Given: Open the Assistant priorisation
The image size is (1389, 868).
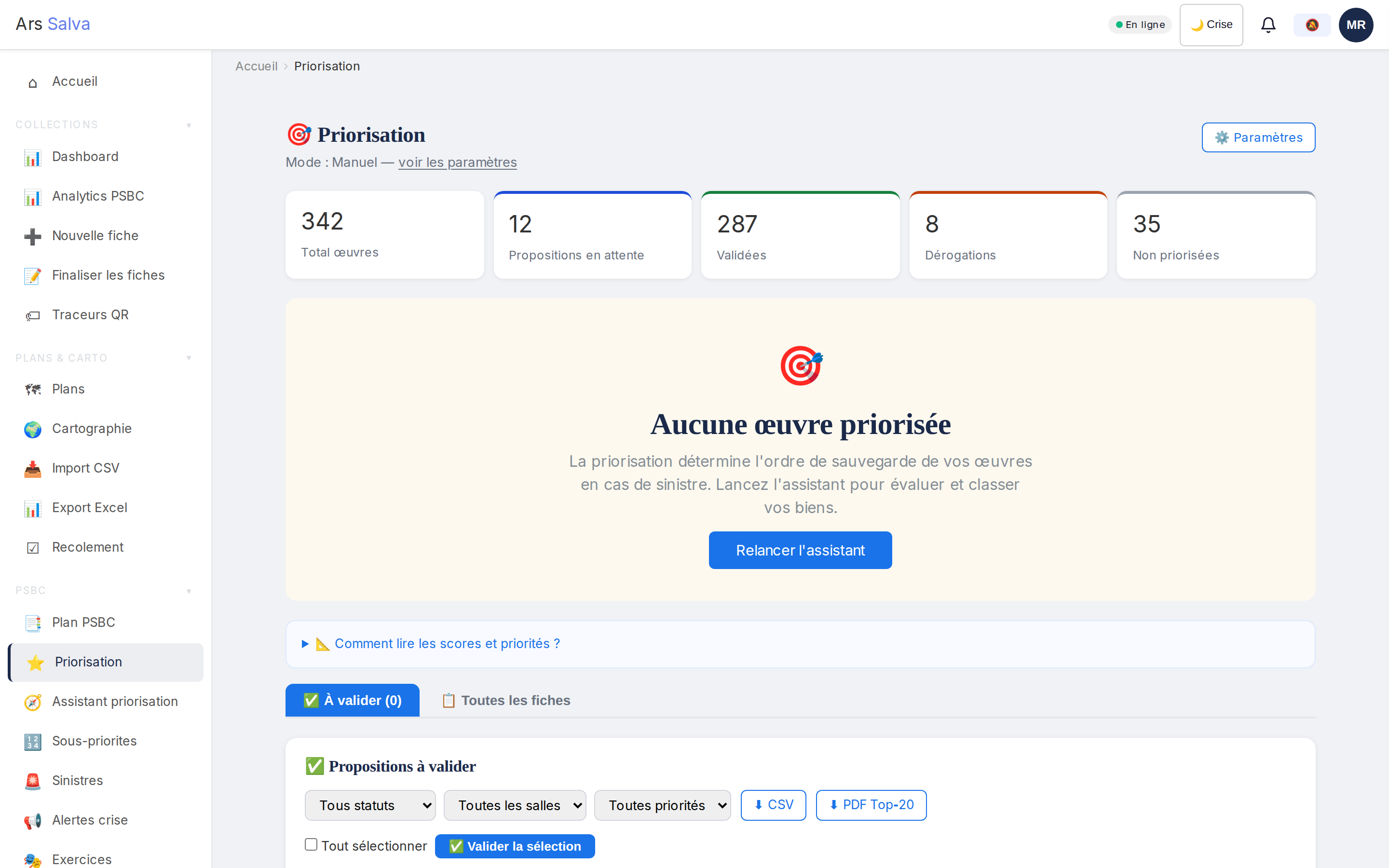Looking at the screenshot, I should [x=115, y=701].
